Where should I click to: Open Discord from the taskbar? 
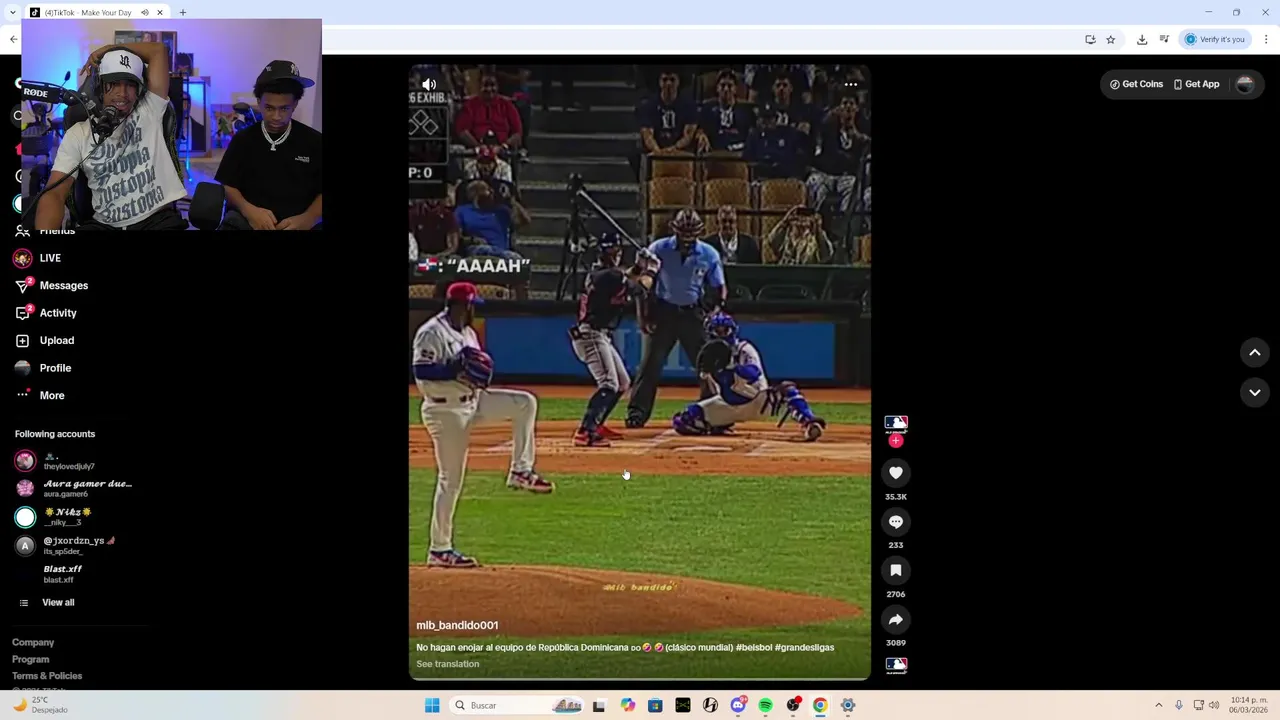[738, 706]
